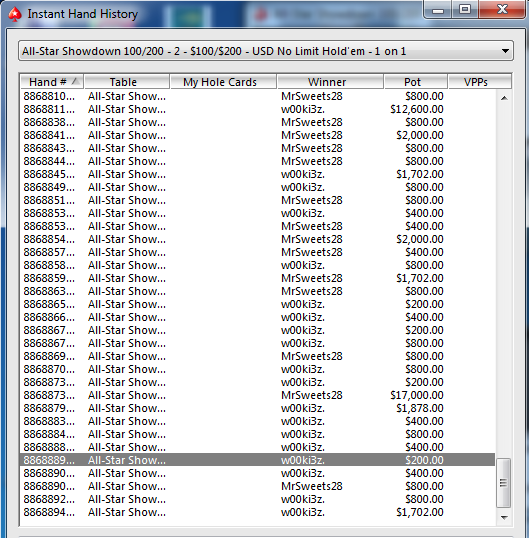Select hand 8868883... row
The image size is (529, 538).
(257, 421)
